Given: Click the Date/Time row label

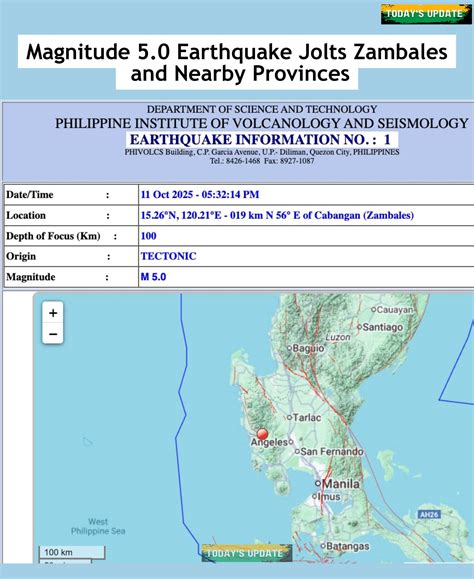Looking at the screenshot, I should point(30,195).
